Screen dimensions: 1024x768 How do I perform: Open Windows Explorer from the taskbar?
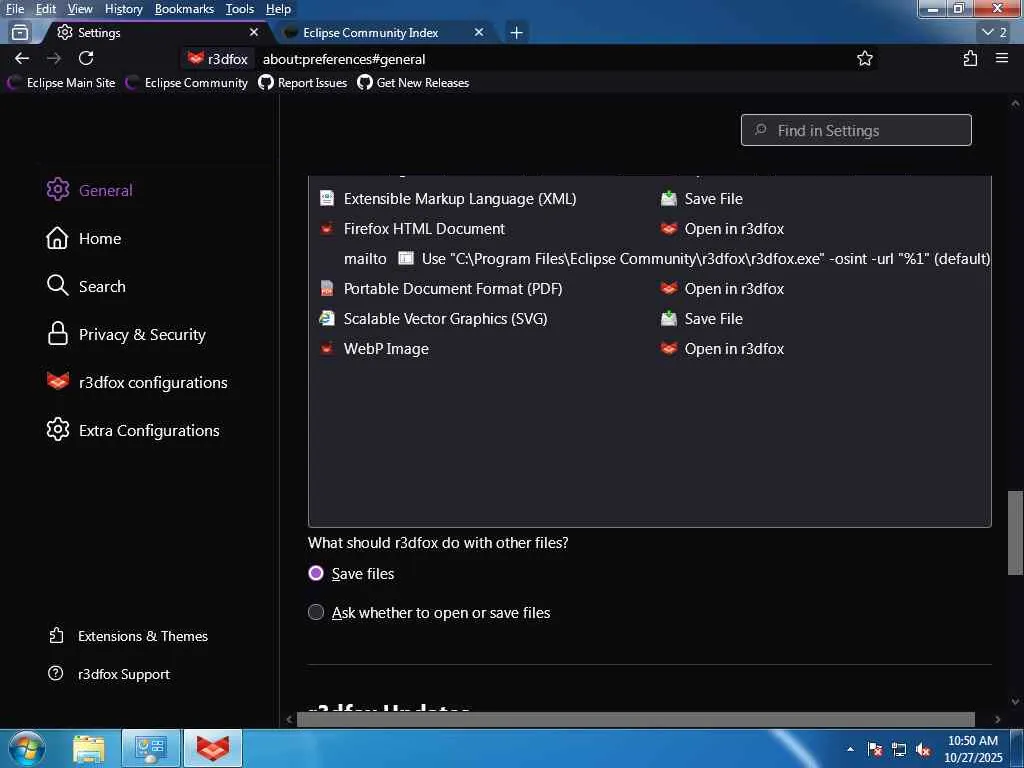click(89, 749)
